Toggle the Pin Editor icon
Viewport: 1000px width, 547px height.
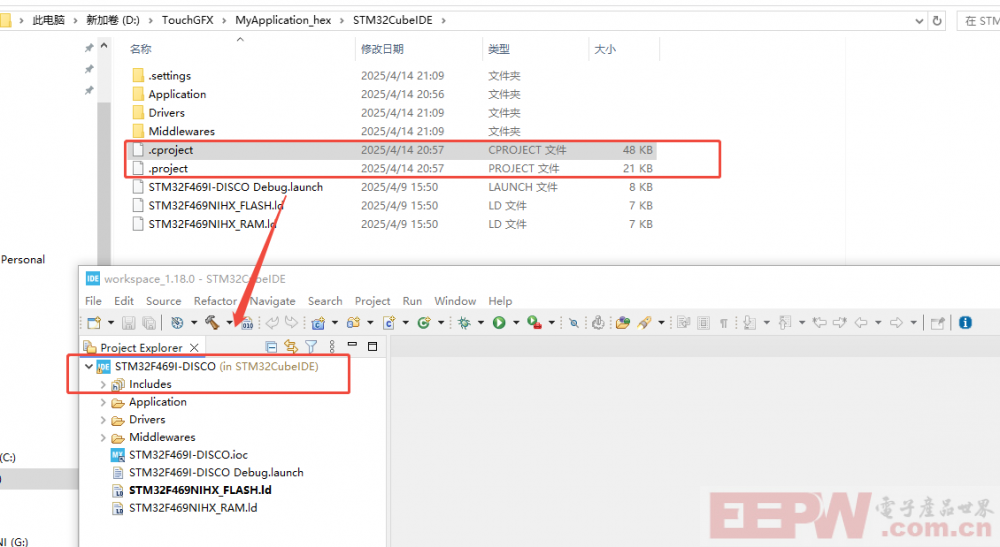click(x=937, y=323)
